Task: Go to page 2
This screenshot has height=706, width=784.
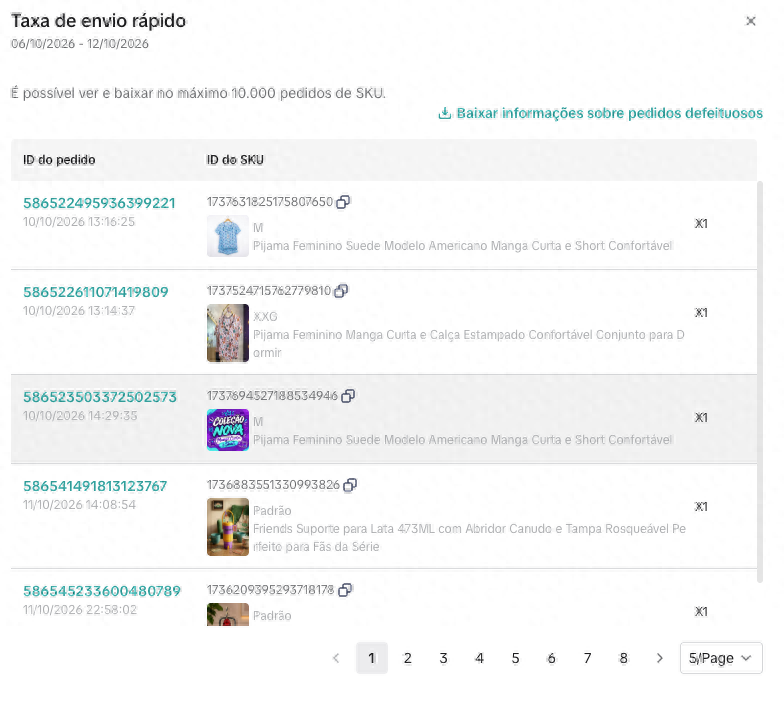Action: coord(408,658)
